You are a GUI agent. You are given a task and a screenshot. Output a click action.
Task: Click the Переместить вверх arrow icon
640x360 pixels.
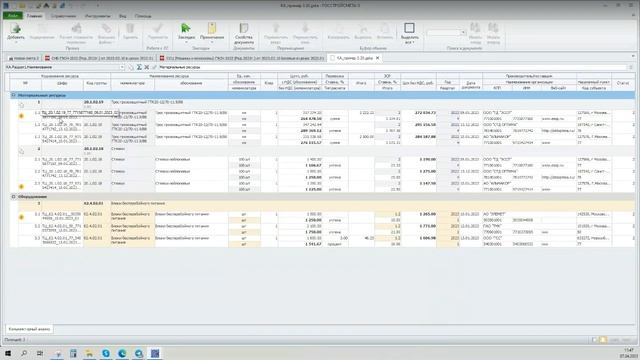tap(276, 29)
